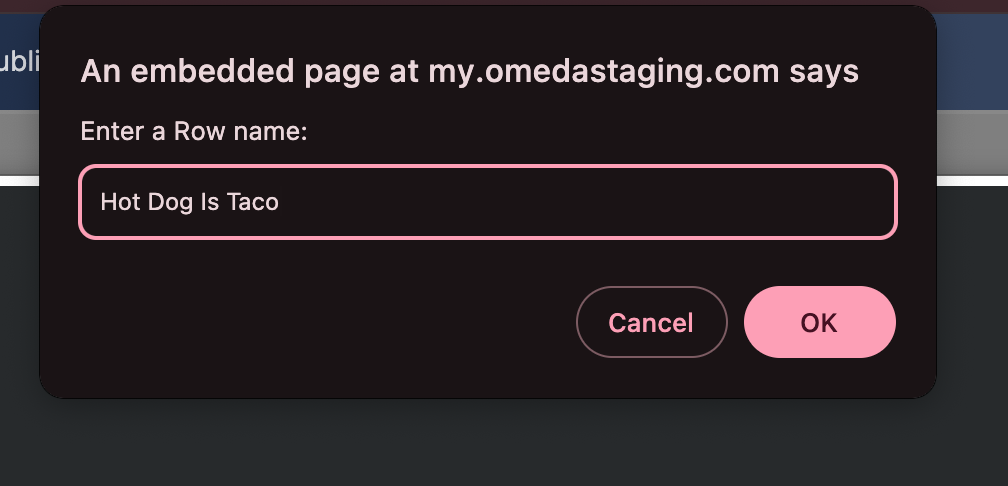1008x486 pixels.
Task: Click the word "Dog" in the text field
Action: point(163,202)
